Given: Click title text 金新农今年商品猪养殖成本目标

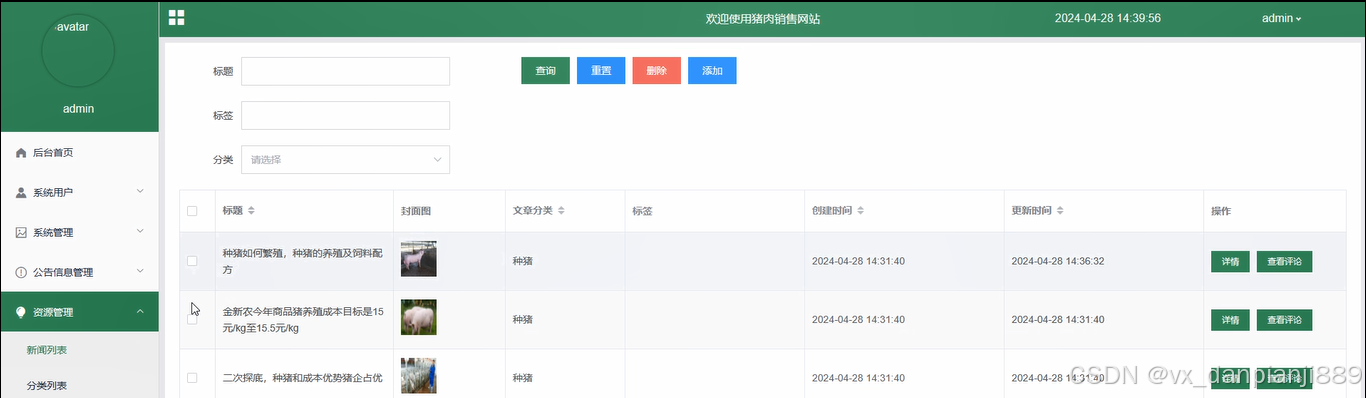Looking at the screenshot, I should click(302, 320).
